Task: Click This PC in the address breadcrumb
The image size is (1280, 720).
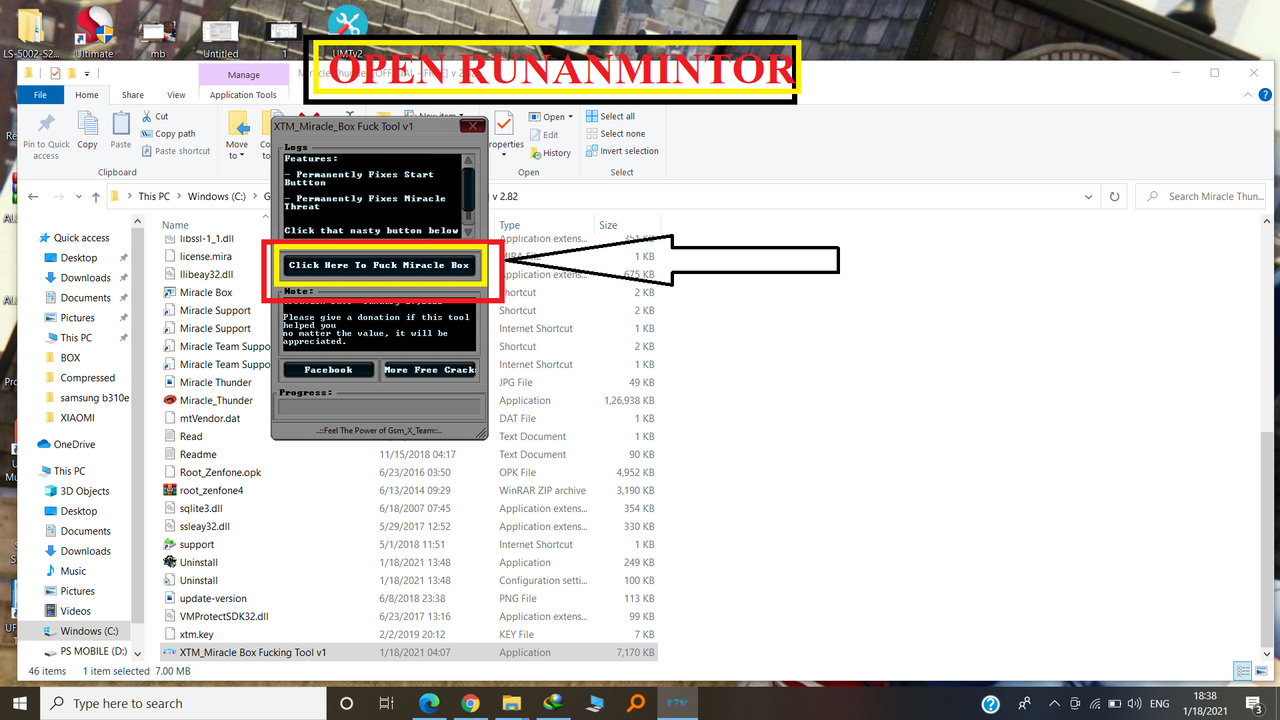Action: click(x=154, y=196)
